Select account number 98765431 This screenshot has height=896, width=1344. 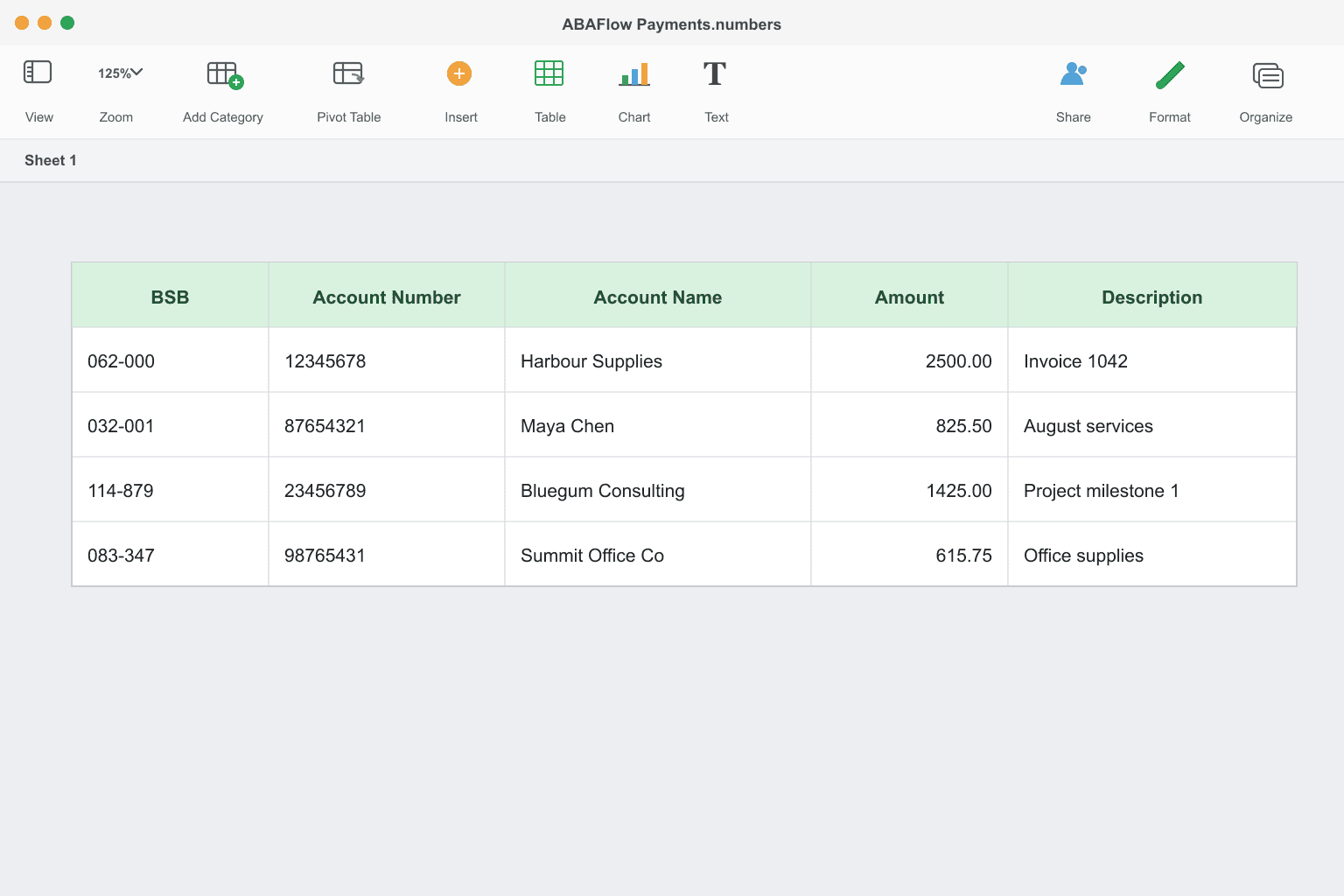387,555
